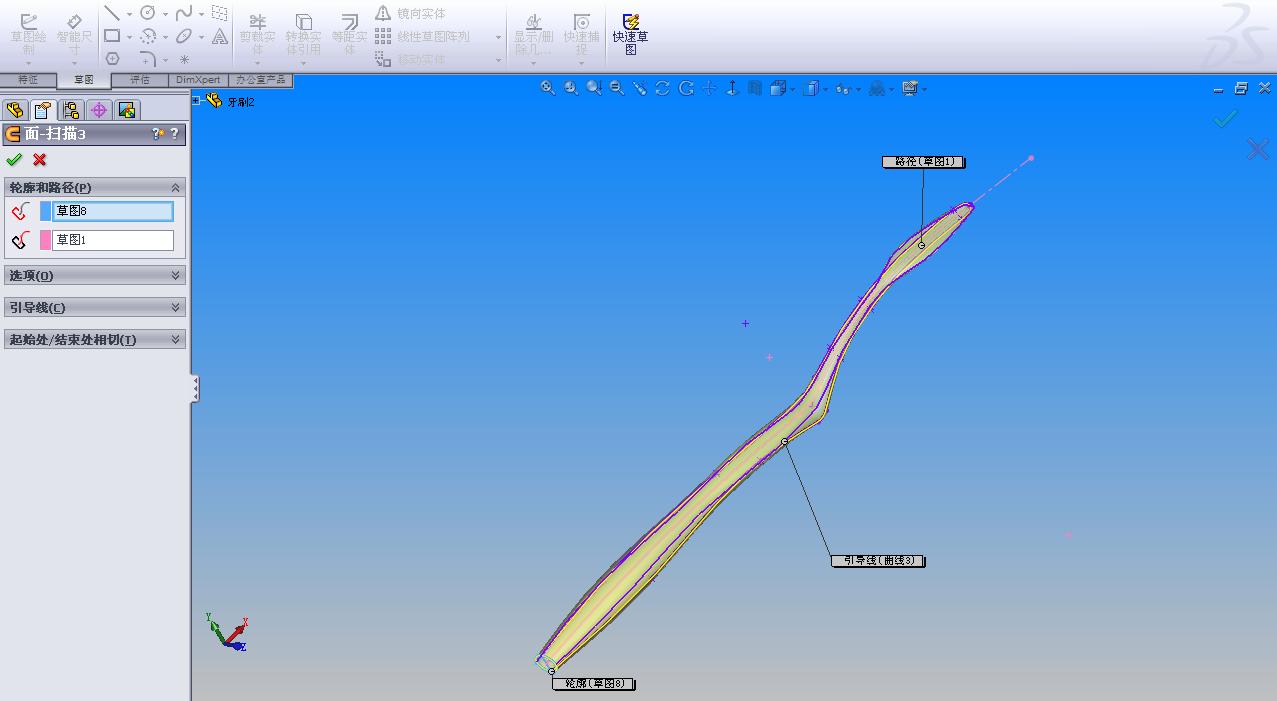Expand the 牙刷2 flyout tree node
The image size is (1277, 701).
197,101
